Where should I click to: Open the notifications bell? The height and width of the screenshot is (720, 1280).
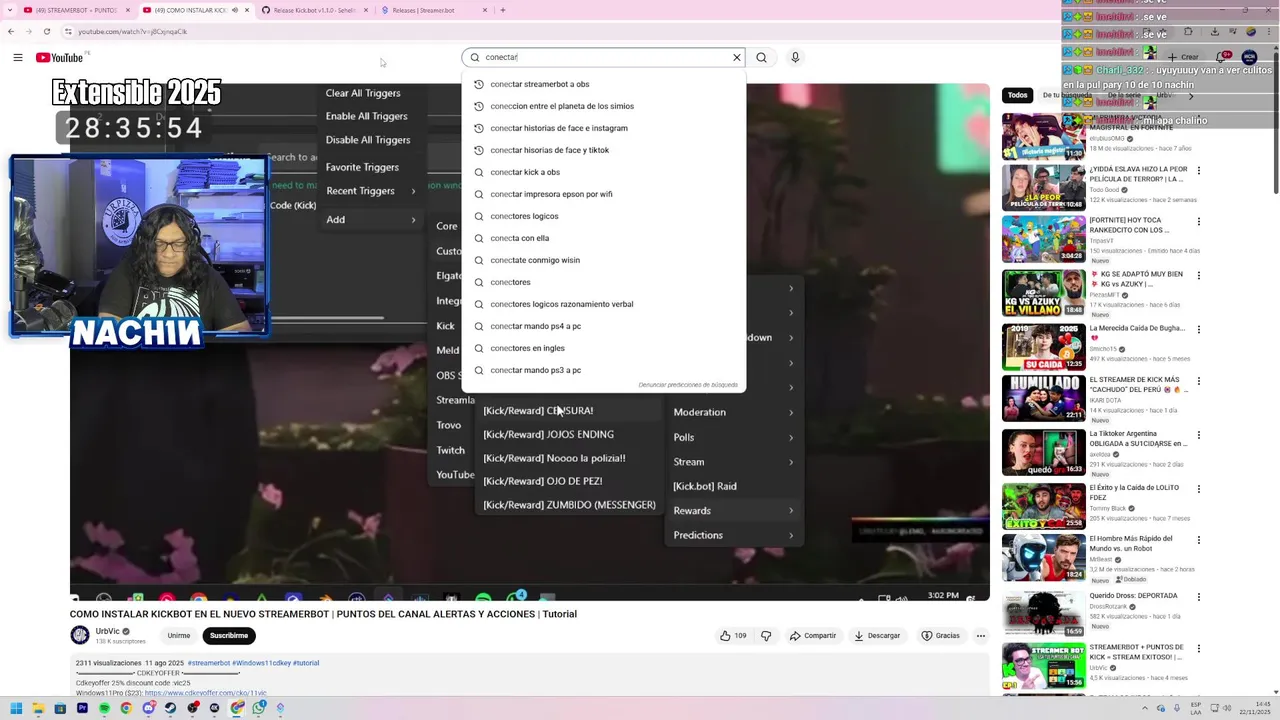[x=1220, y=58]
